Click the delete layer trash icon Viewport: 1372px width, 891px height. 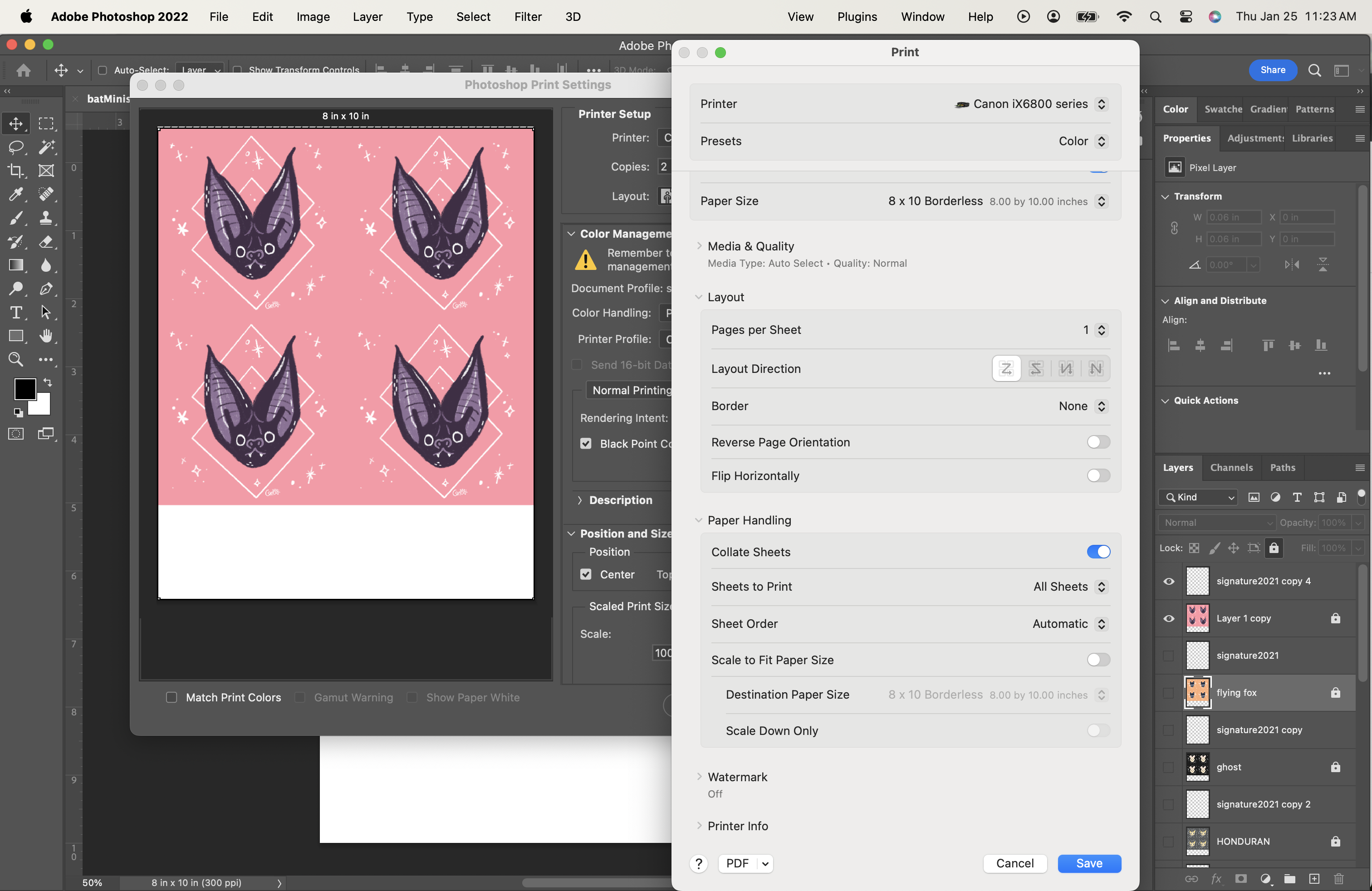(x=1338, y=879)
